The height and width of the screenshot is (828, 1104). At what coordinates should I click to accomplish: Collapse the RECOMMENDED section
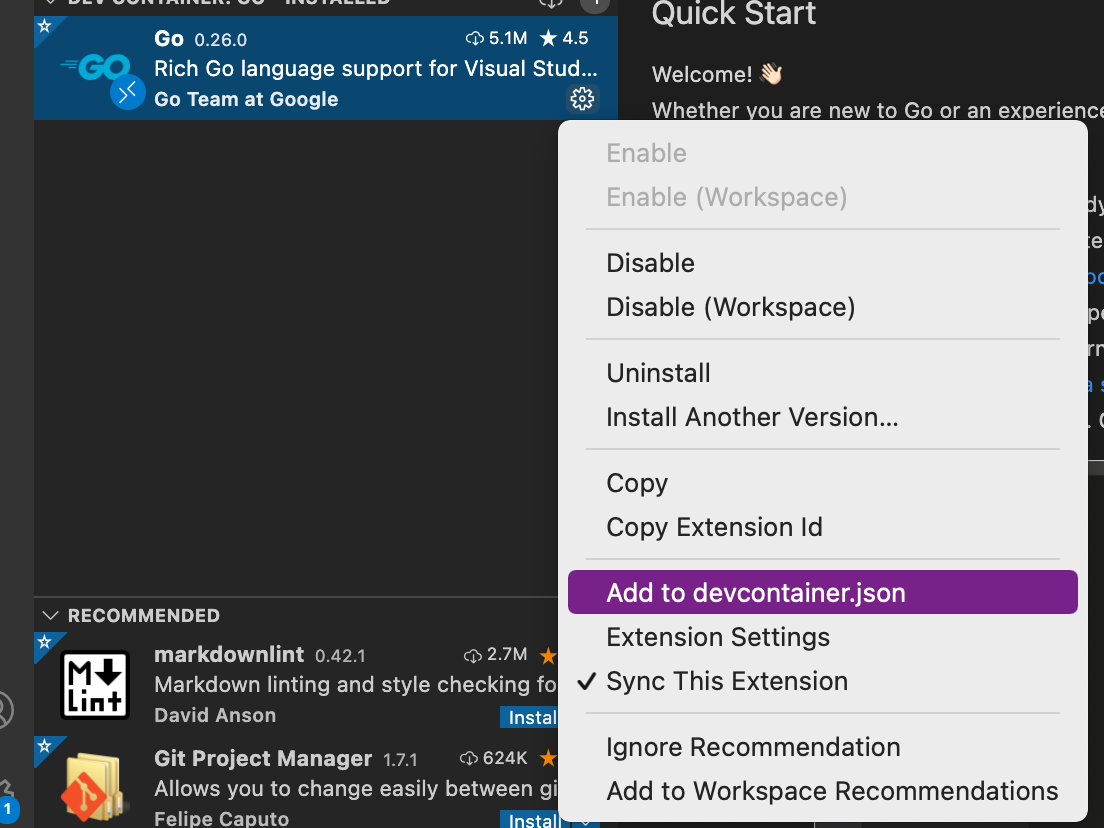click(x=52, y=616)
